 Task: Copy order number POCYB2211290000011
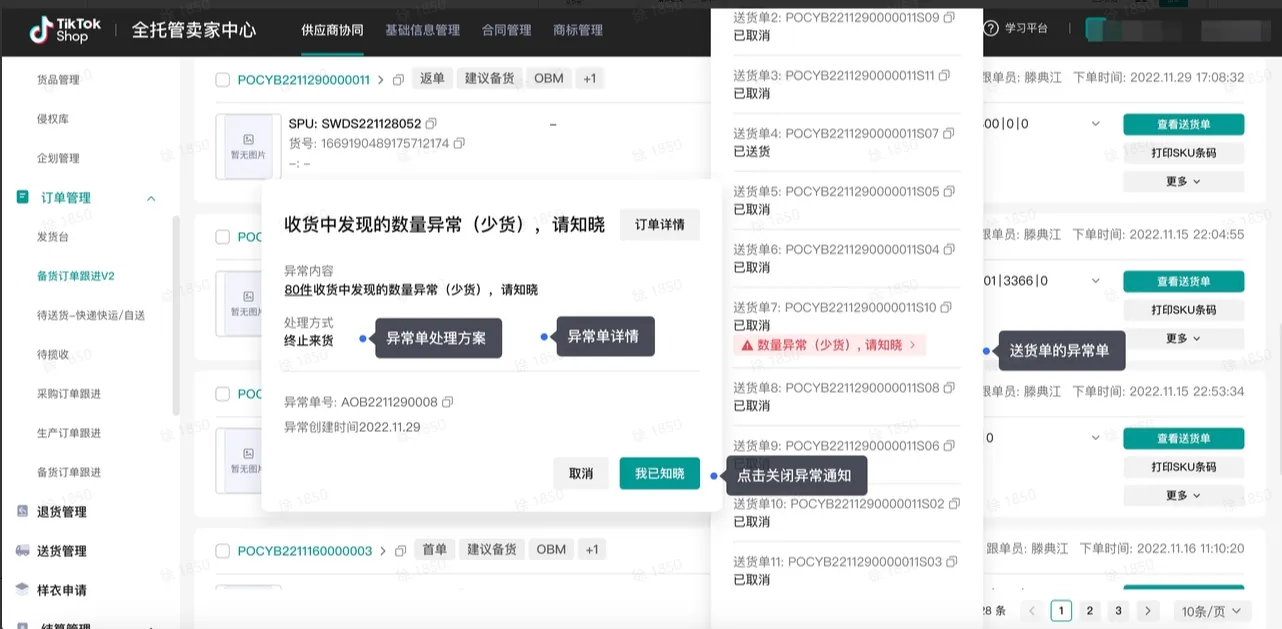pos(398,79)
